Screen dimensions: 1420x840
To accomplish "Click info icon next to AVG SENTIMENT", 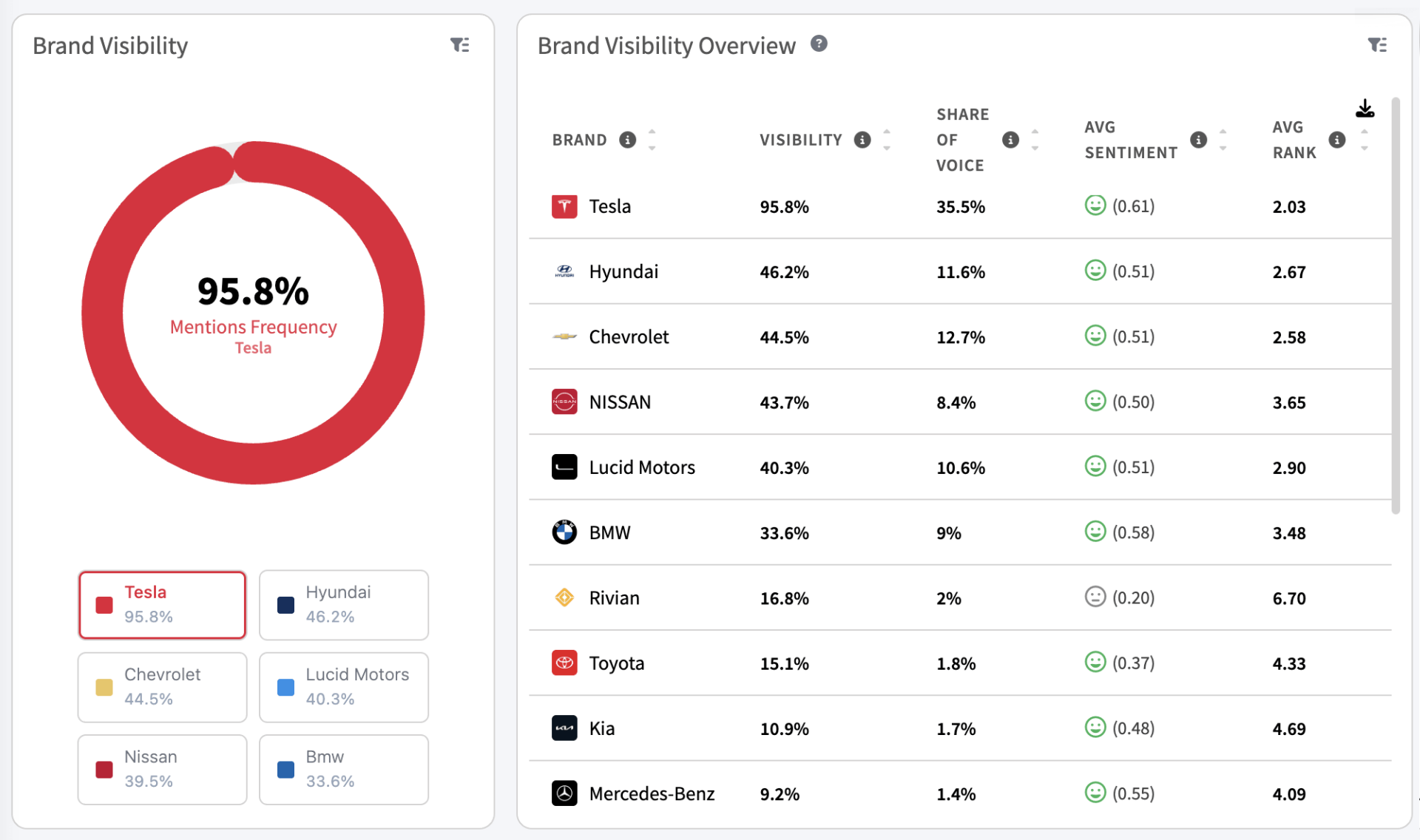I will 1198,140.
